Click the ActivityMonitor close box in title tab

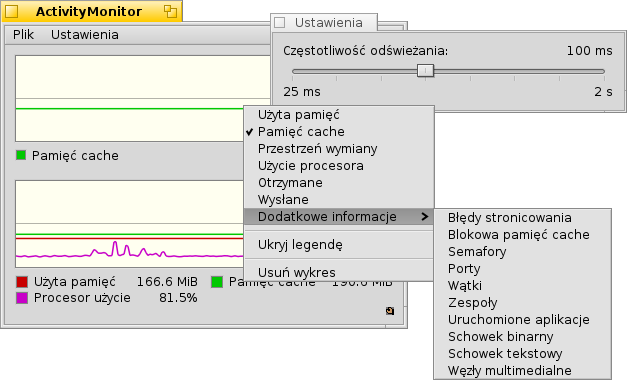12,12
